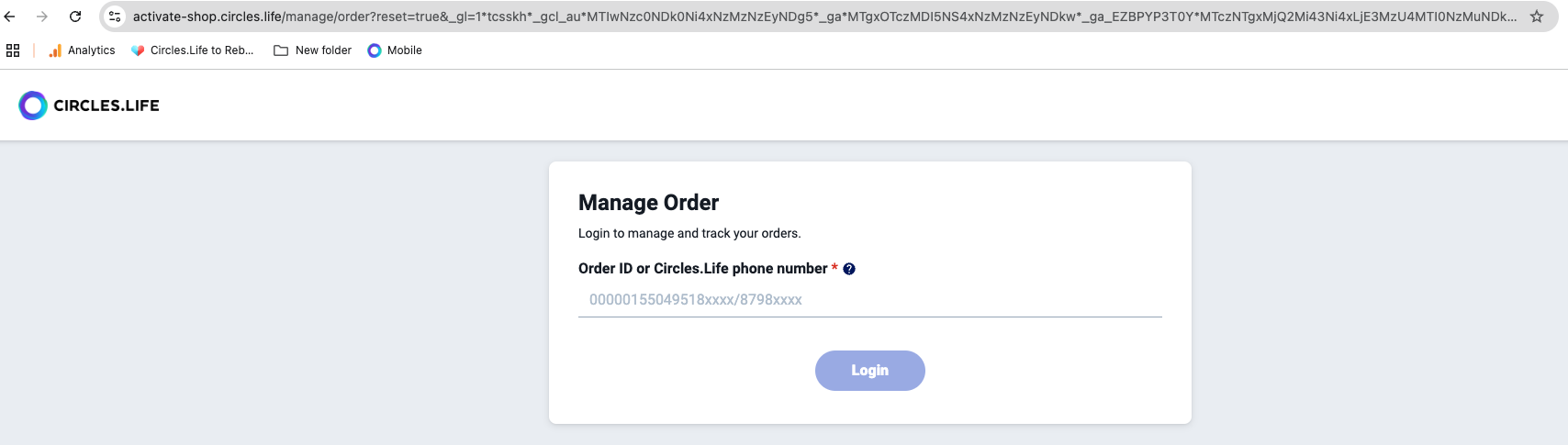Image resolution: width=1568 pixels, height=445 pixels.
Task: Open the Analytics bookmark
Action: [x=82, y=50]
